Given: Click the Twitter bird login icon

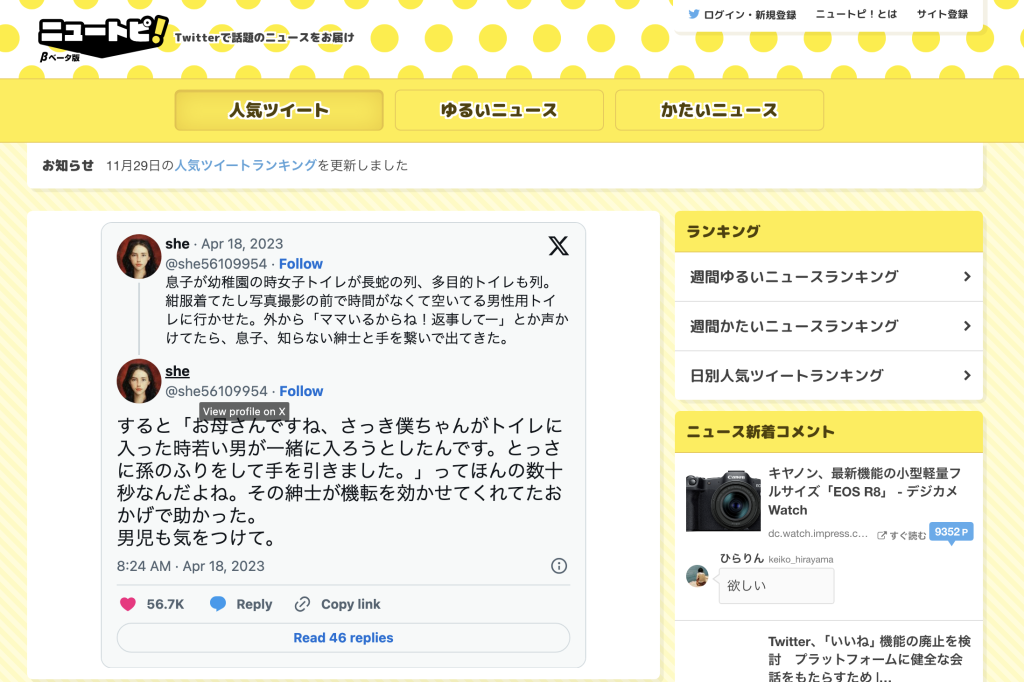Looking at the screenshot, I should click(x=694, y=15).
